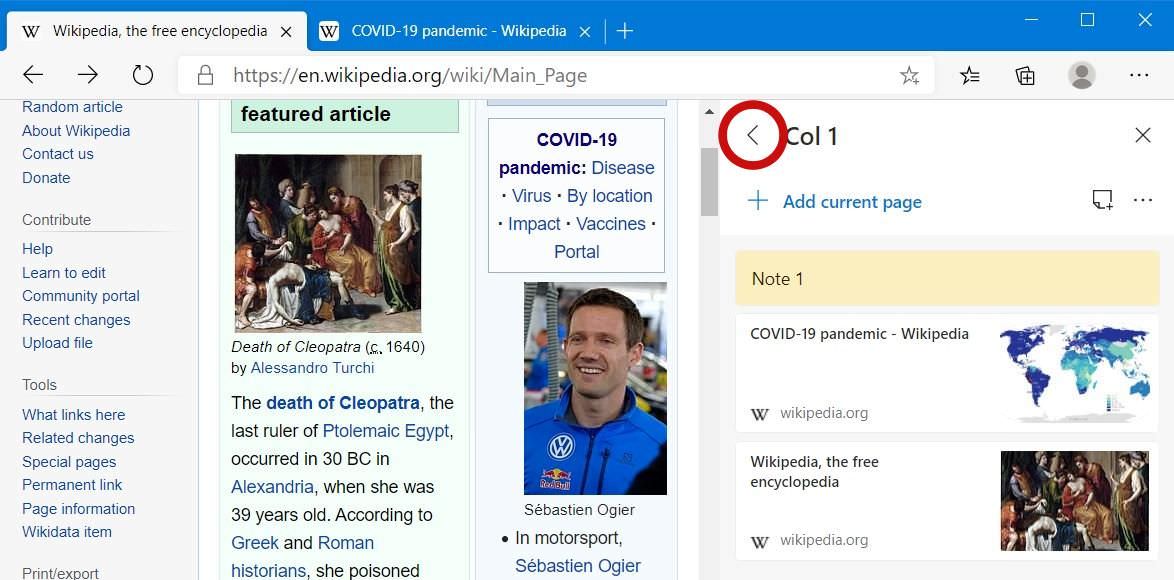This screenshot has width=1174, height=580.
Task: Open the bold death of Cleopatra article link
Action: pos(343,403)
